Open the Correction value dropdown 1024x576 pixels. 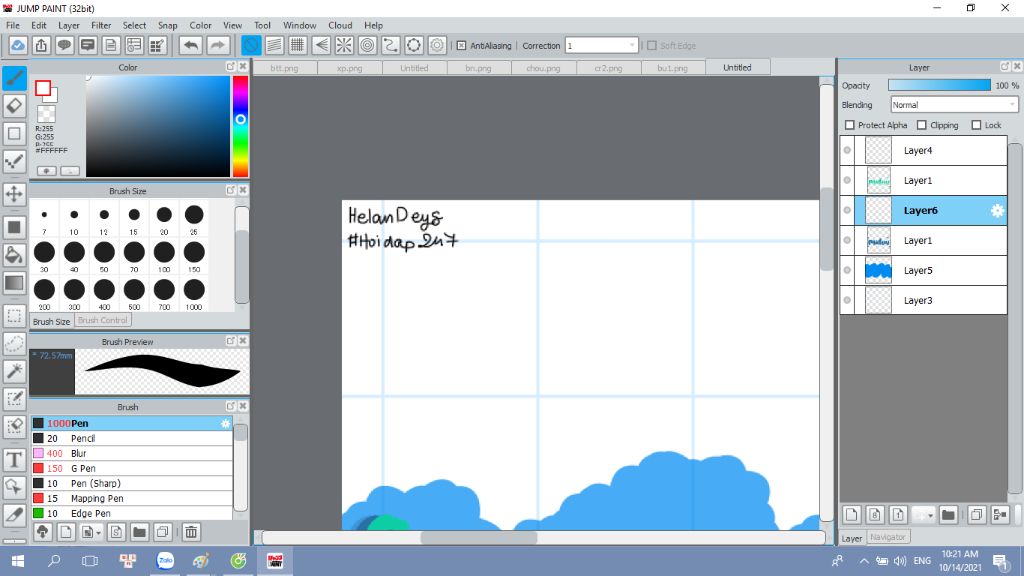(601, 46)
